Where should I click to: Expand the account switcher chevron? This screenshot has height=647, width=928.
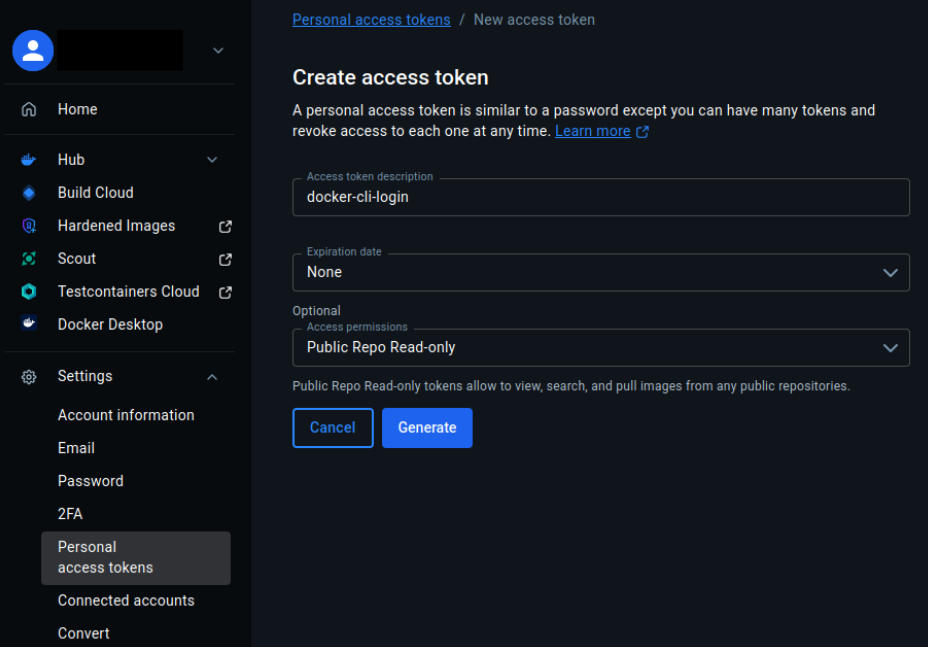pos(218,50)
